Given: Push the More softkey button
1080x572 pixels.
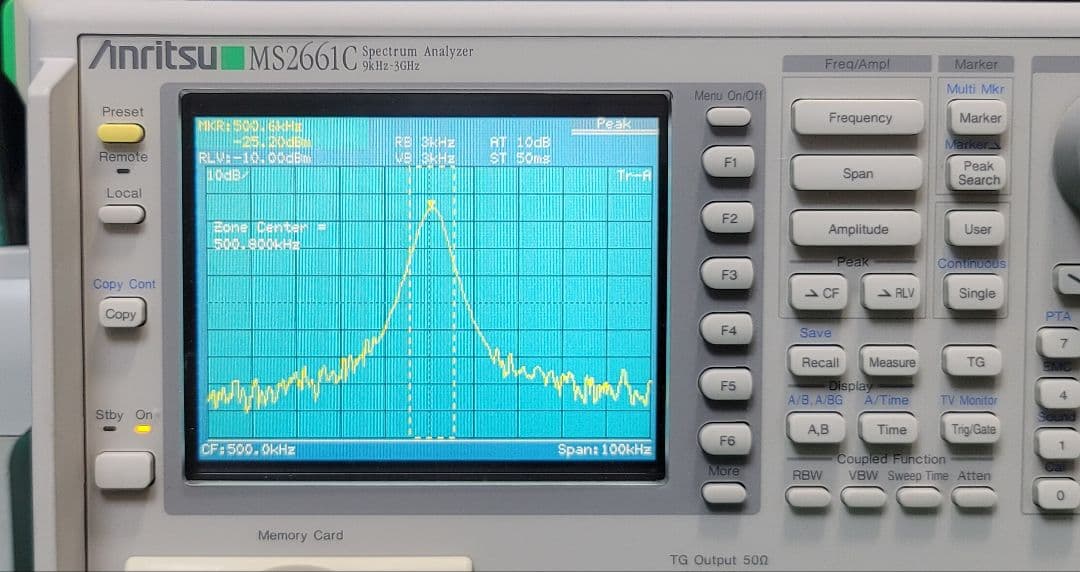Looking at the screenshot, I should pos(724,493).
